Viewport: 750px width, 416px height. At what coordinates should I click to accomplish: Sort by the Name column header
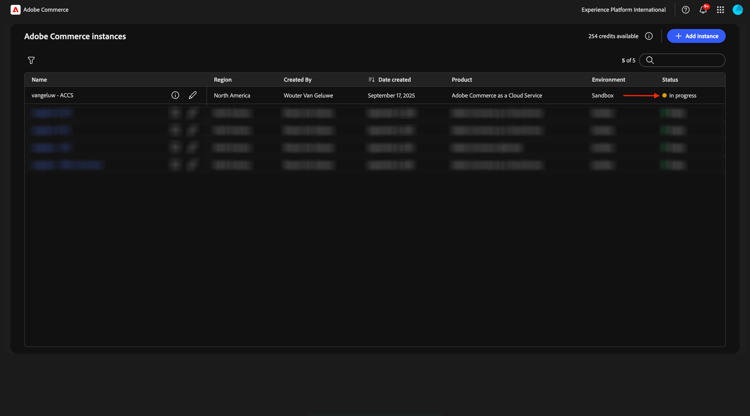tap(39, 80)
